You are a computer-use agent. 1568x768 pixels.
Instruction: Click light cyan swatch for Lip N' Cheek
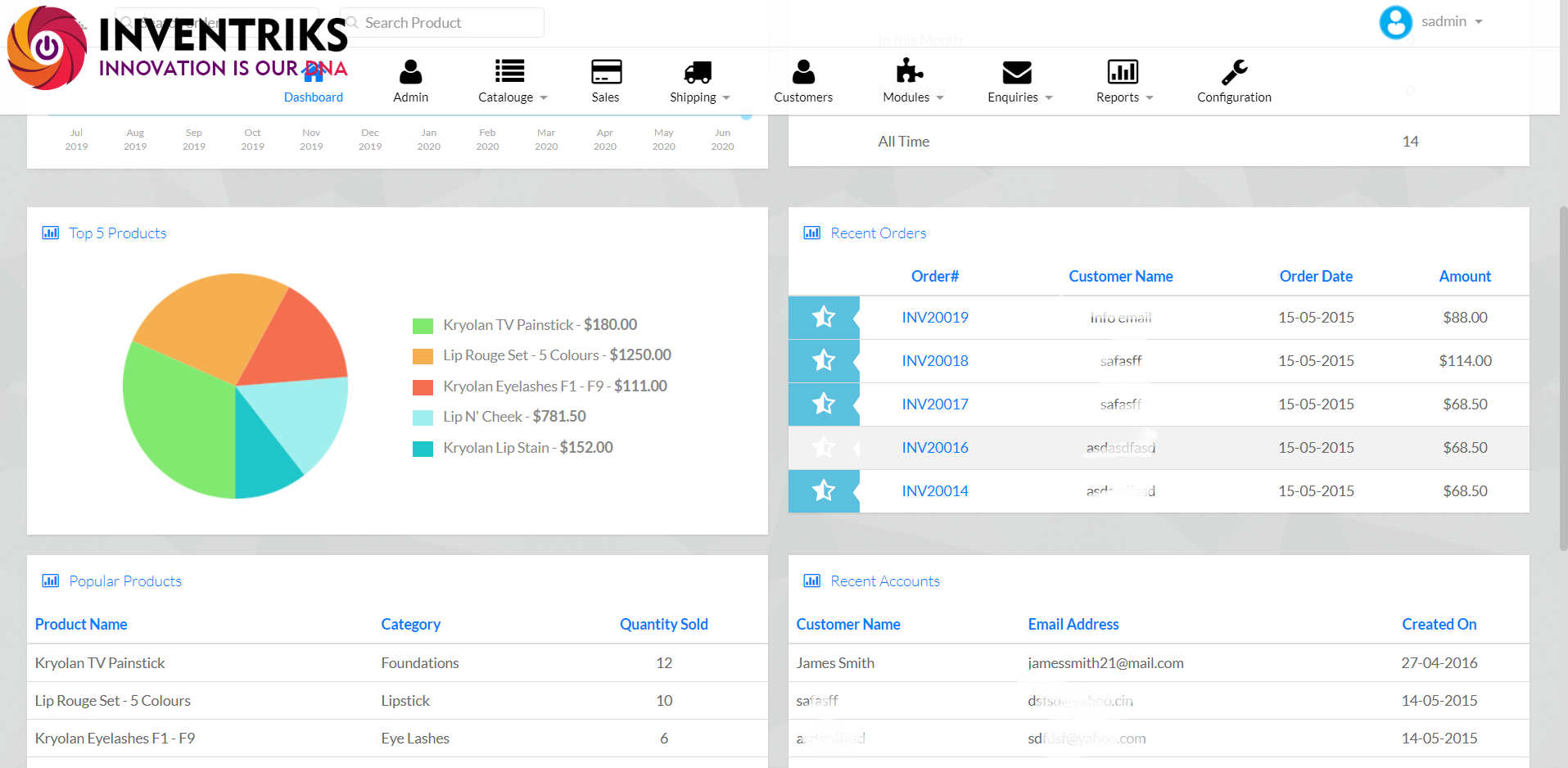423,418
